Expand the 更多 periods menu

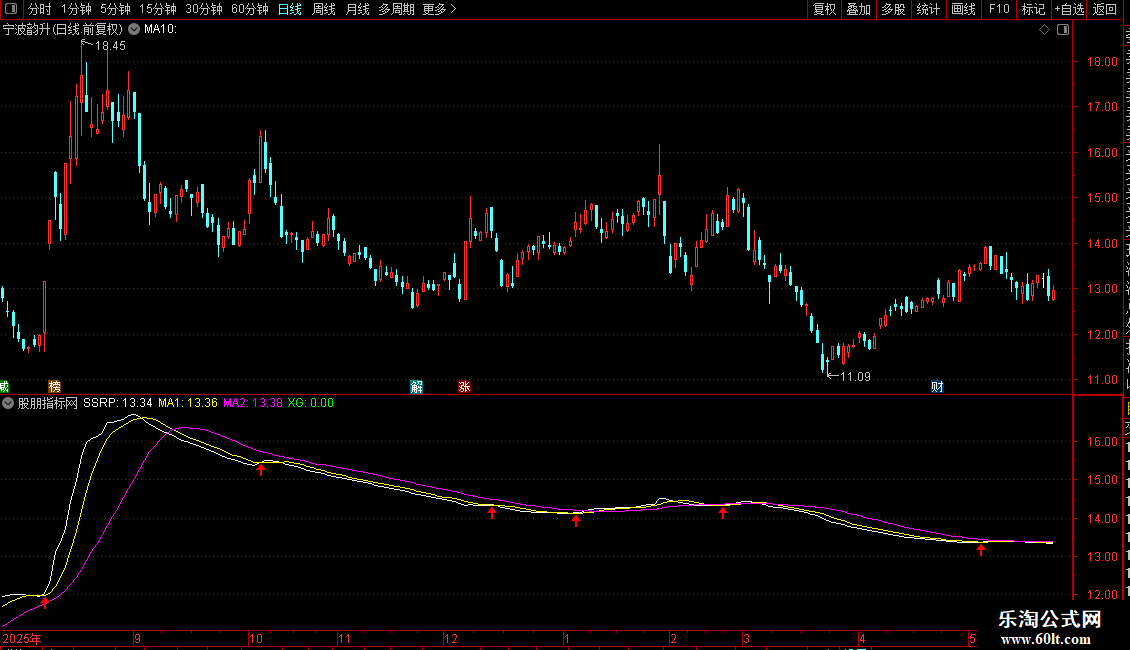tap(440, 9)
